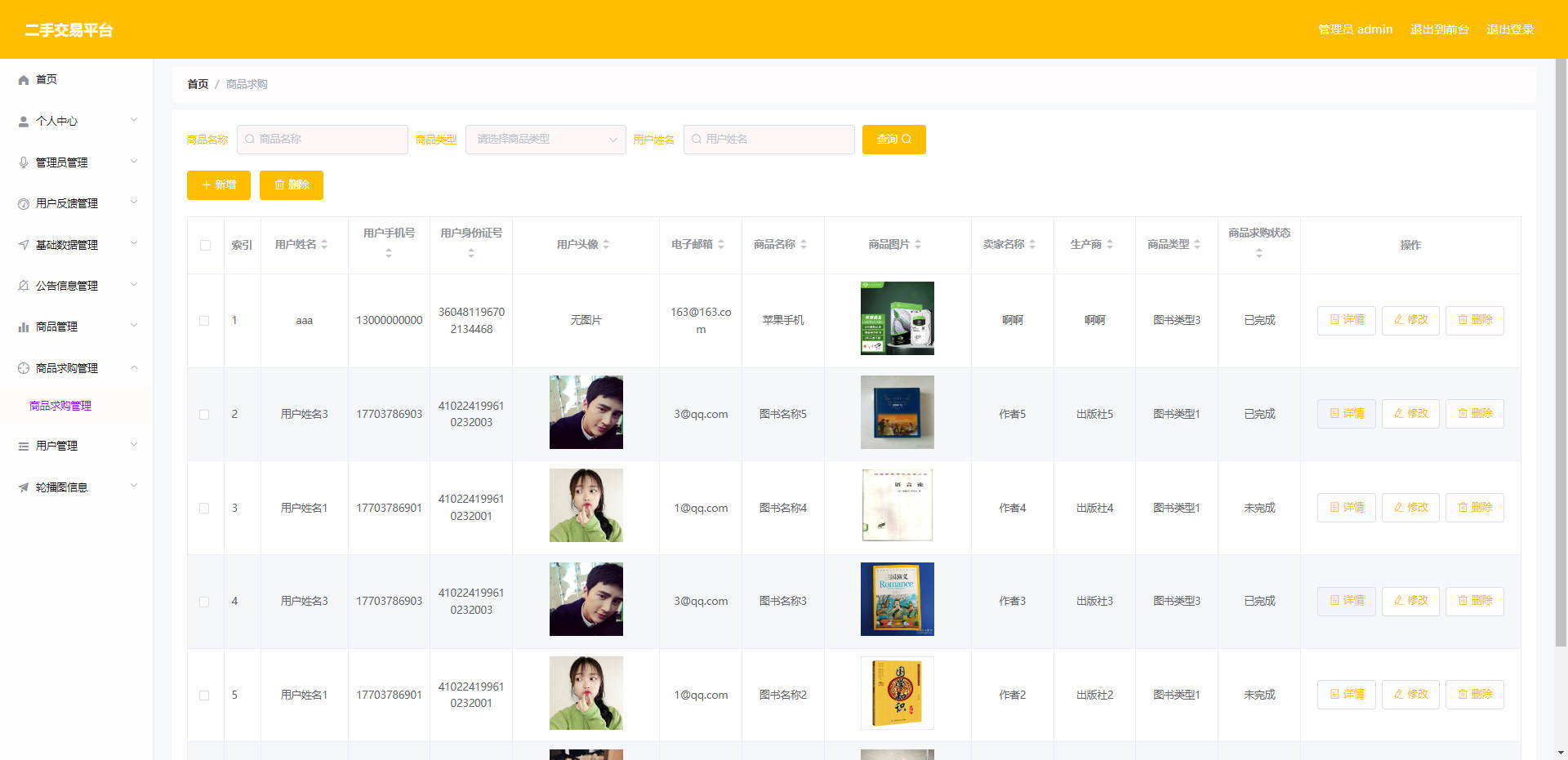Click the 新增 add button

(219, 185)
